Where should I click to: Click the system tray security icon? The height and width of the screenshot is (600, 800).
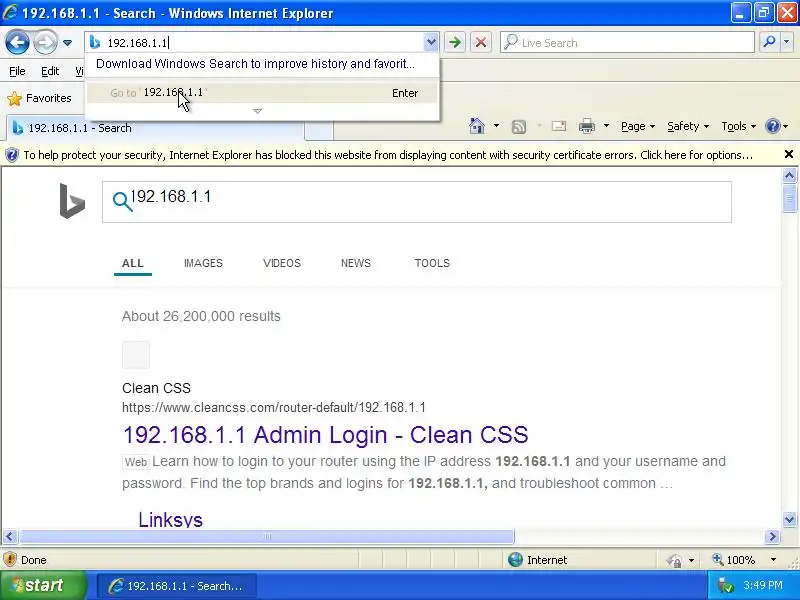[725, 586]
